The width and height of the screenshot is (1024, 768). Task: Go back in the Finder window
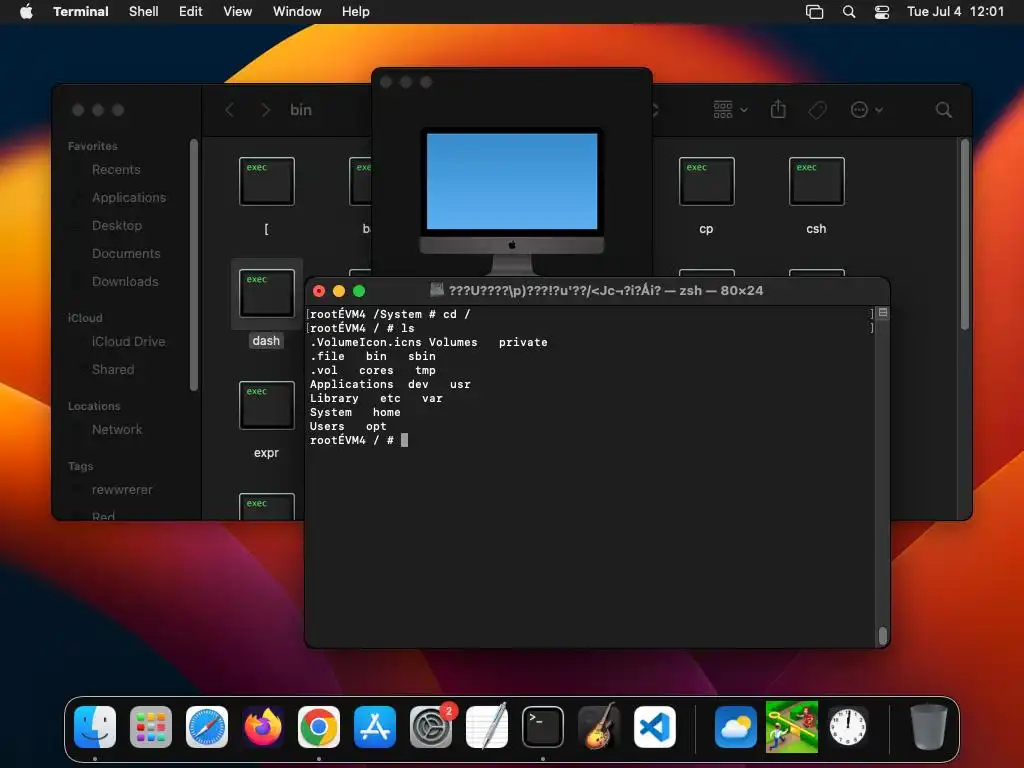(229, 110)
